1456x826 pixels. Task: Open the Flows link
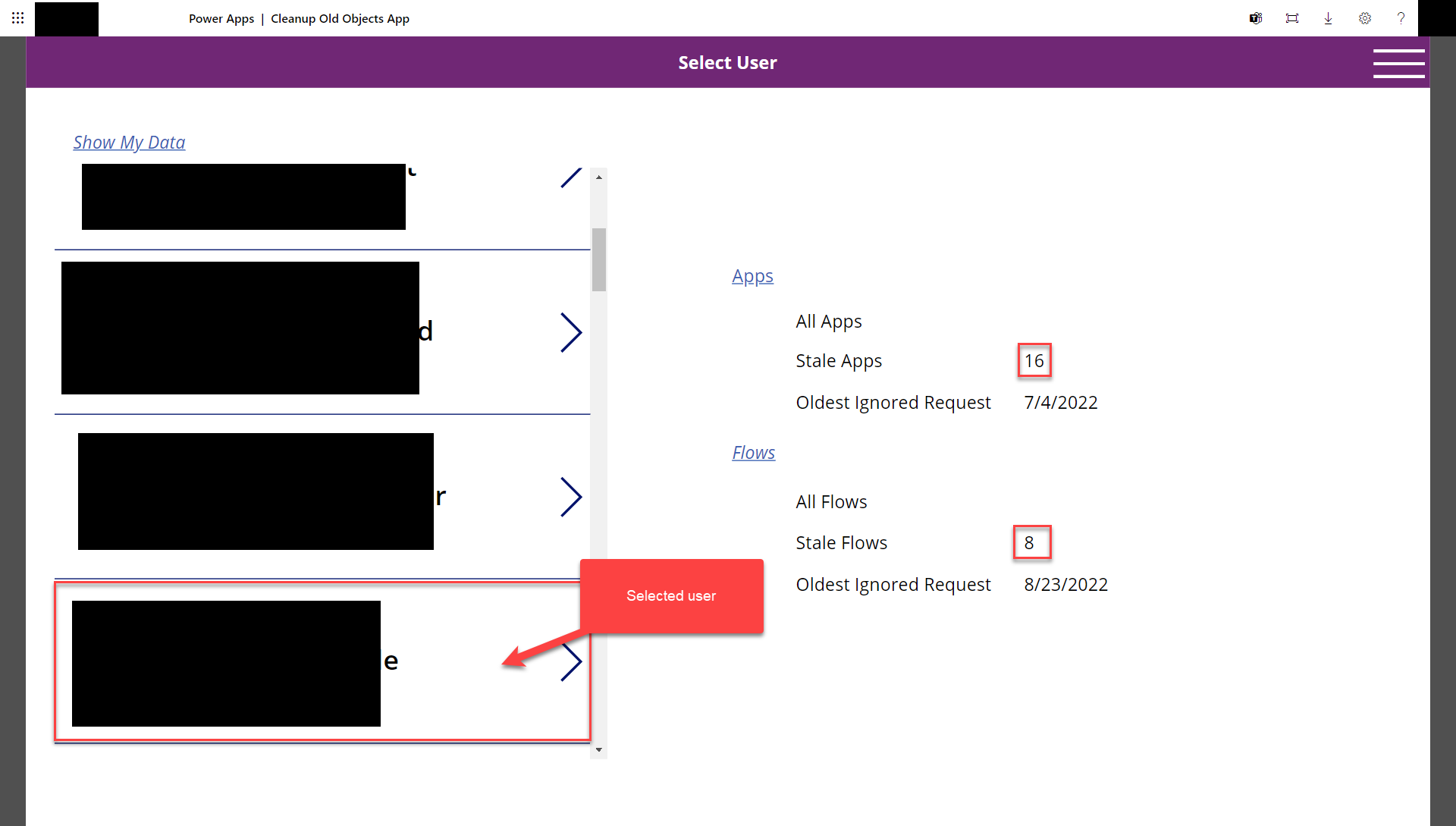pos(753,453)
